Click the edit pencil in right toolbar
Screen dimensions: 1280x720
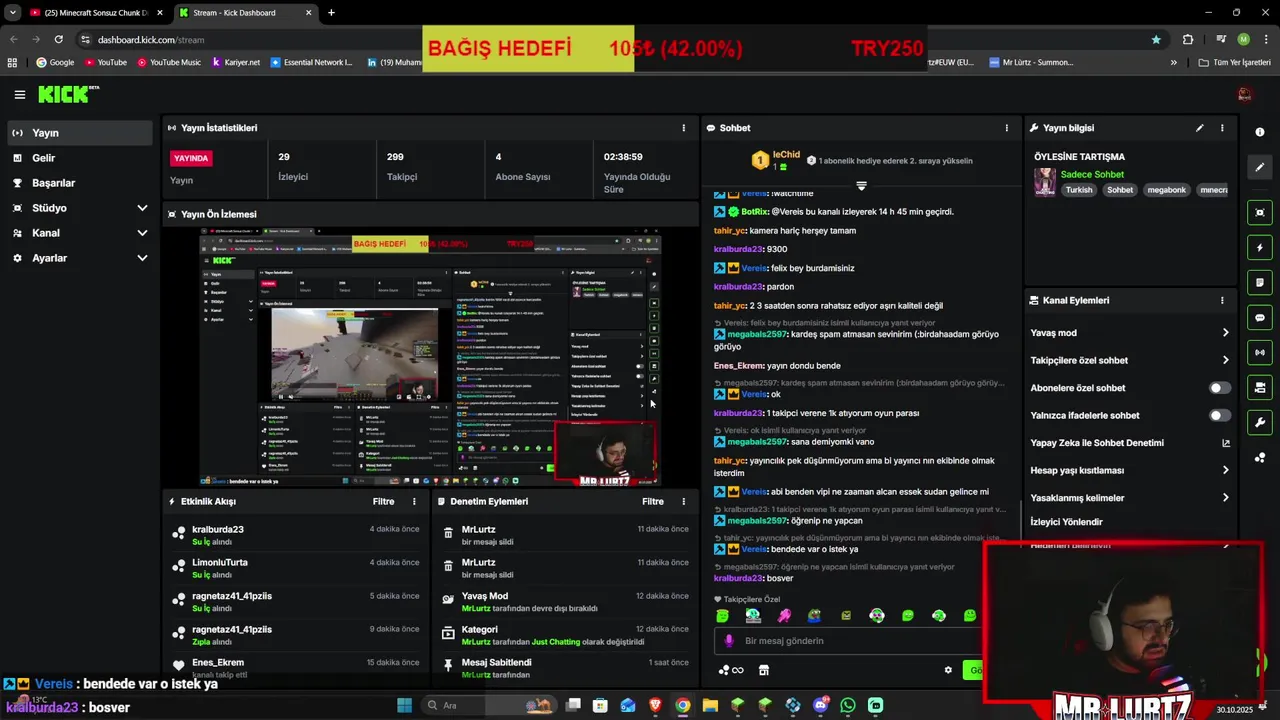pyautogui.click(x=1260, y=167)
